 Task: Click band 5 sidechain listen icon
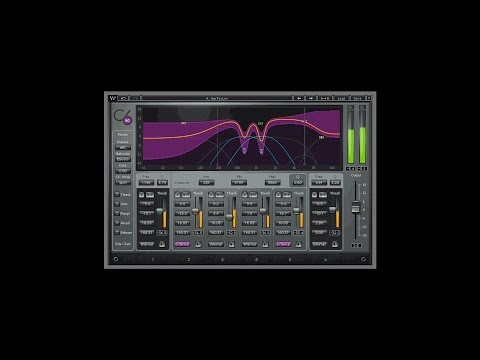point(299,244)
